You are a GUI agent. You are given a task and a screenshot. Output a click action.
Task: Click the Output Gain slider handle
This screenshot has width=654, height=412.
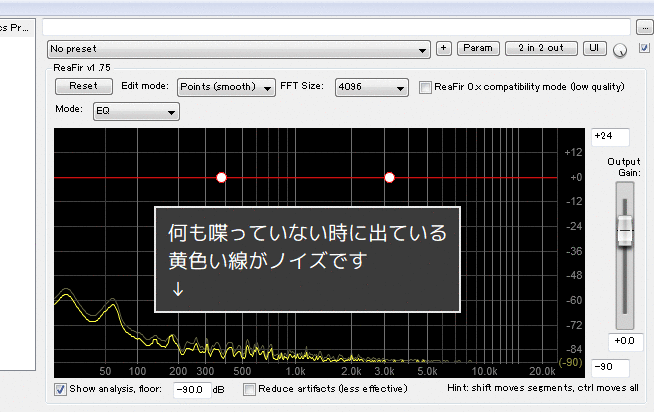(x=625, y=232)
